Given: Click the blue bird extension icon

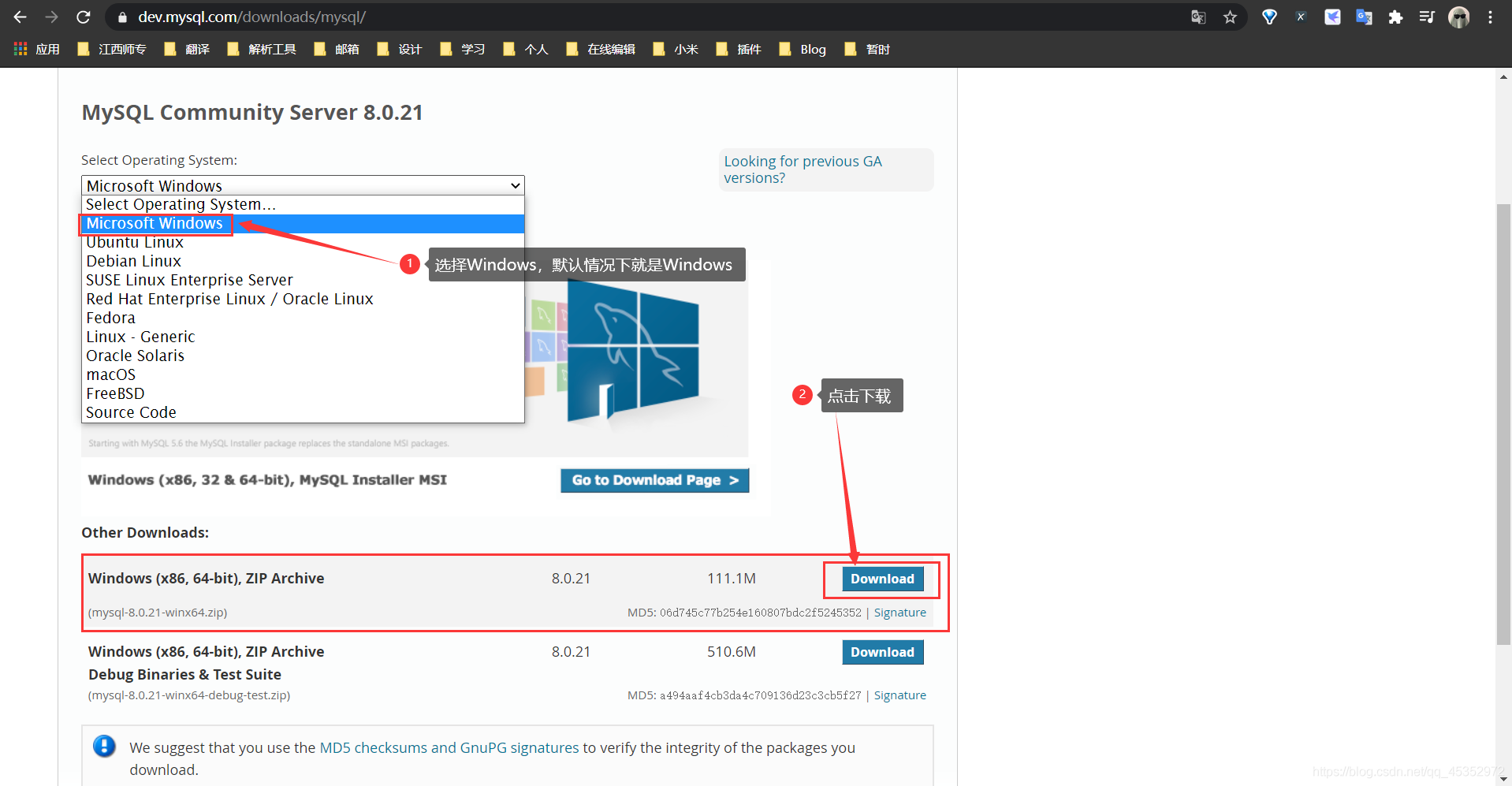Looking at the screenshot, I should (1332, 17).
